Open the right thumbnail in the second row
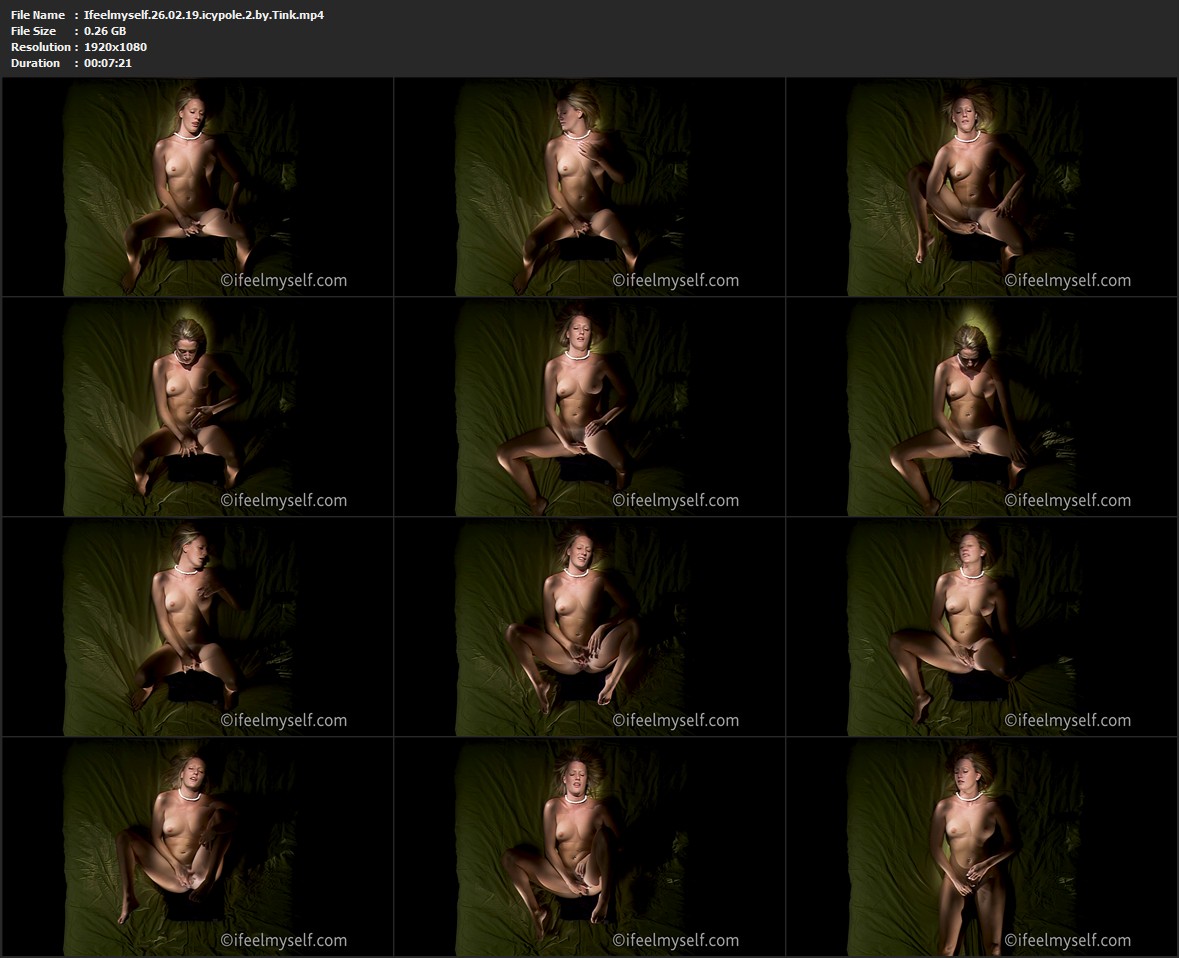Image resolution: width=1179 pixels, height=958 pixels. click(982, 407)
